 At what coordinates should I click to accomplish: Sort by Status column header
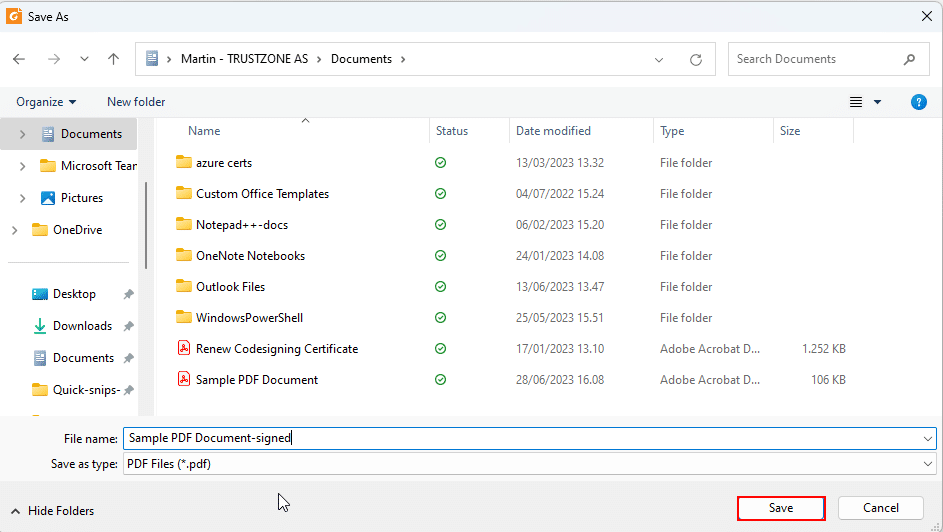452,131
